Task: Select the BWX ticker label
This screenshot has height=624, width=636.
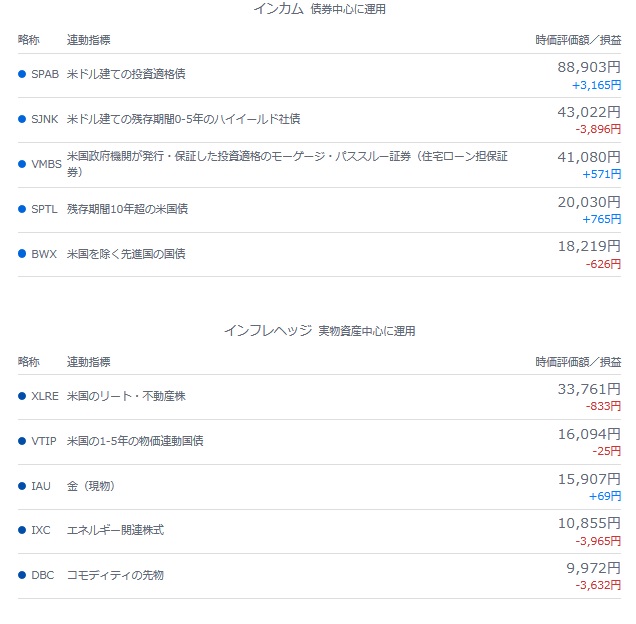Action: (x=44, y=254)
